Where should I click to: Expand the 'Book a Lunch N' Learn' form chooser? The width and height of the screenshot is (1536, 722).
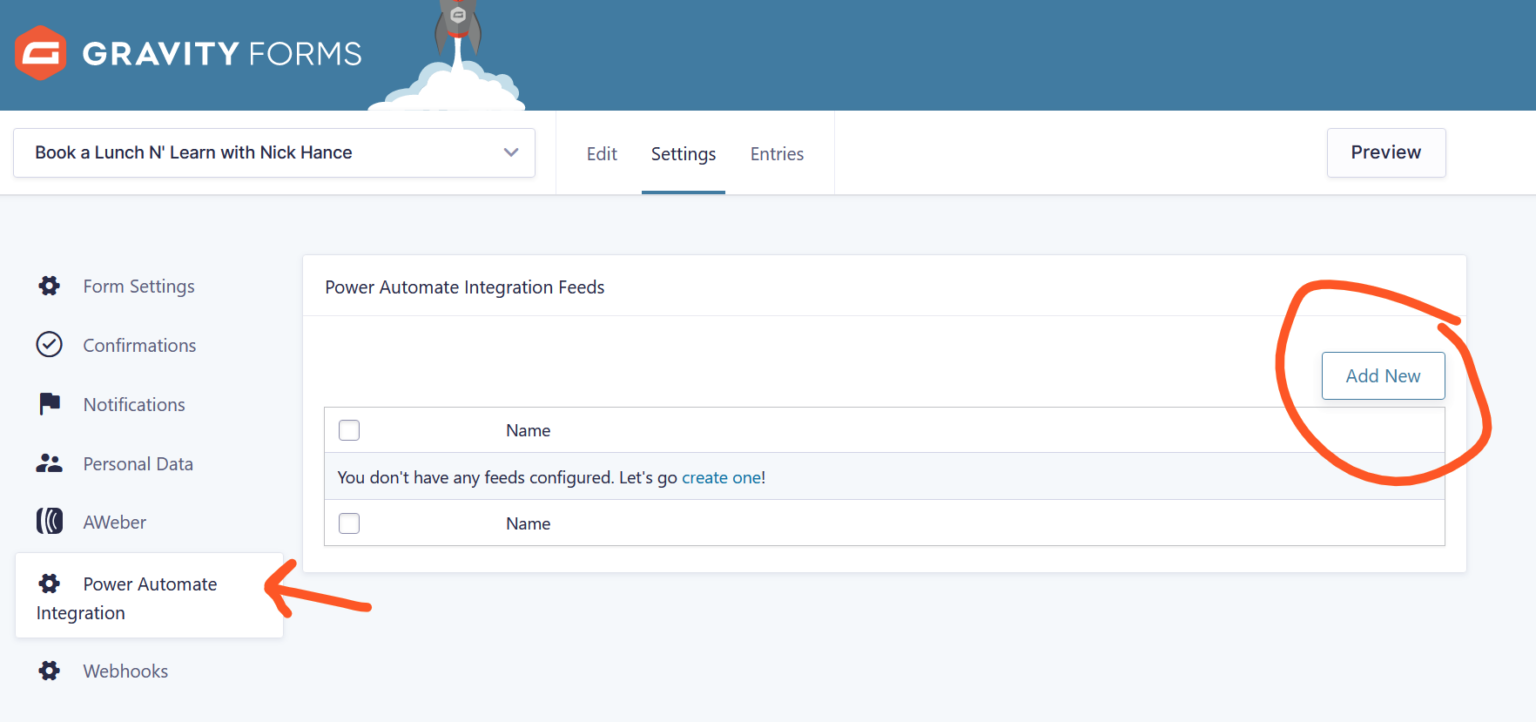[274, 152]
